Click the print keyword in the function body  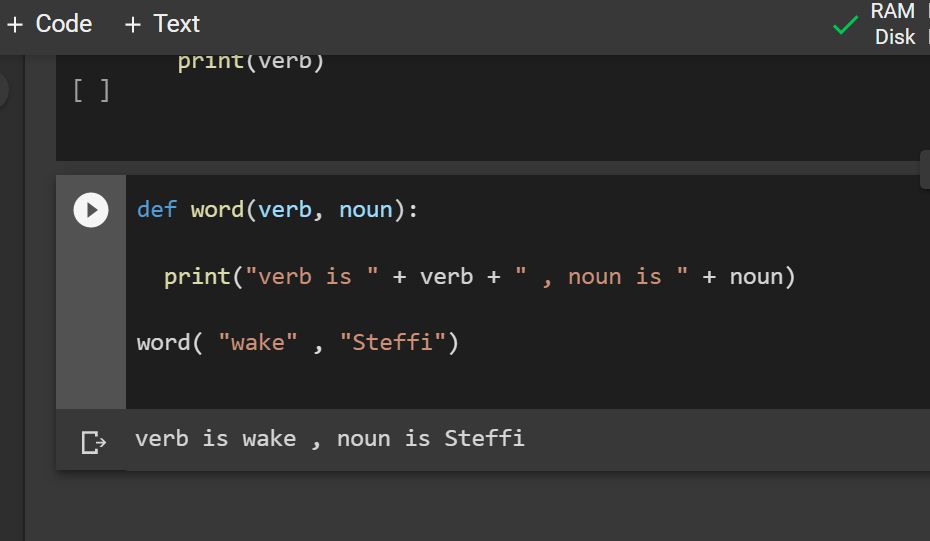[197, 277]
